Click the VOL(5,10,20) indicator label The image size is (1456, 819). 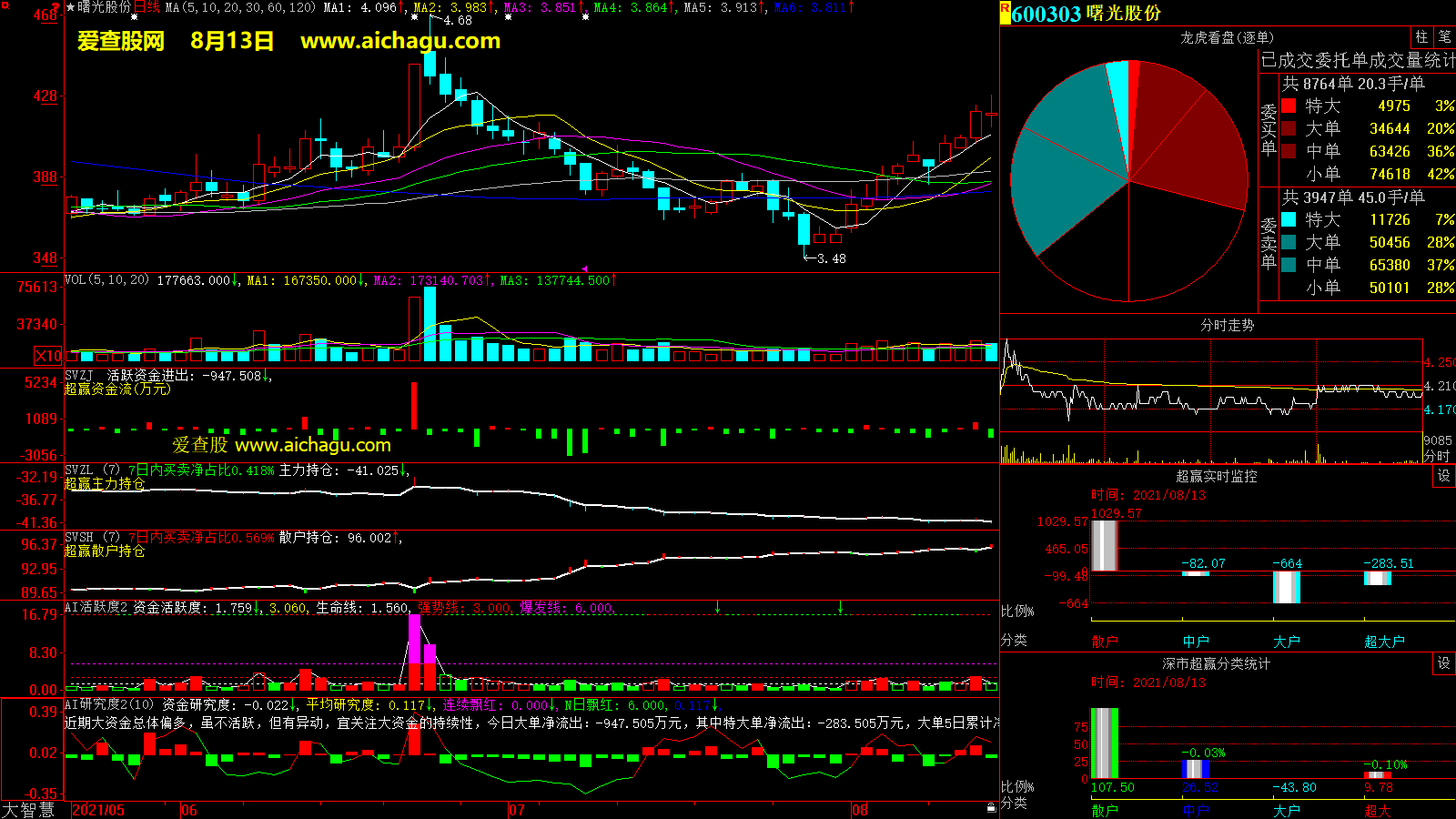tap(106, 280)
